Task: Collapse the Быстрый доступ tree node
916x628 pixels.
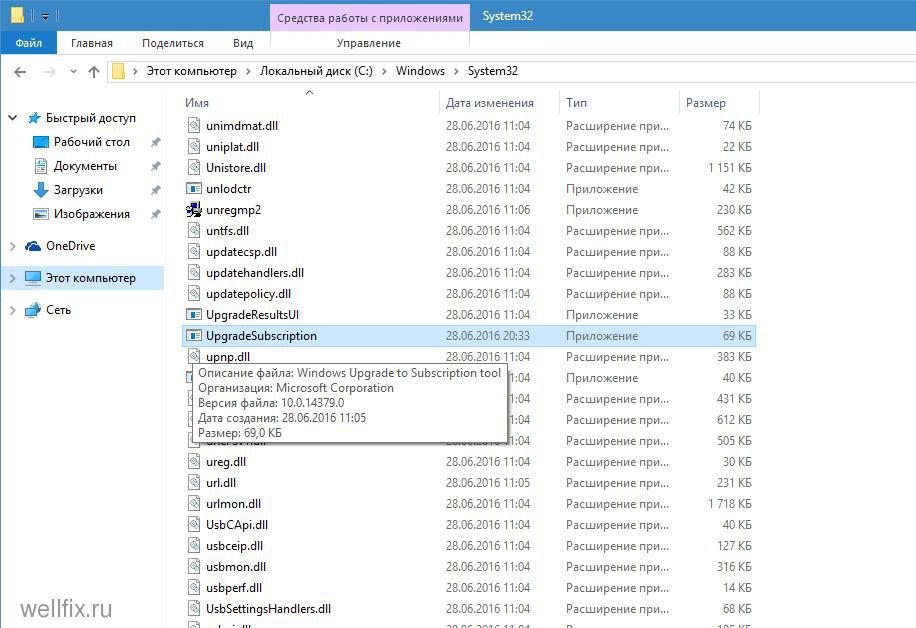Action: (12, 118)
